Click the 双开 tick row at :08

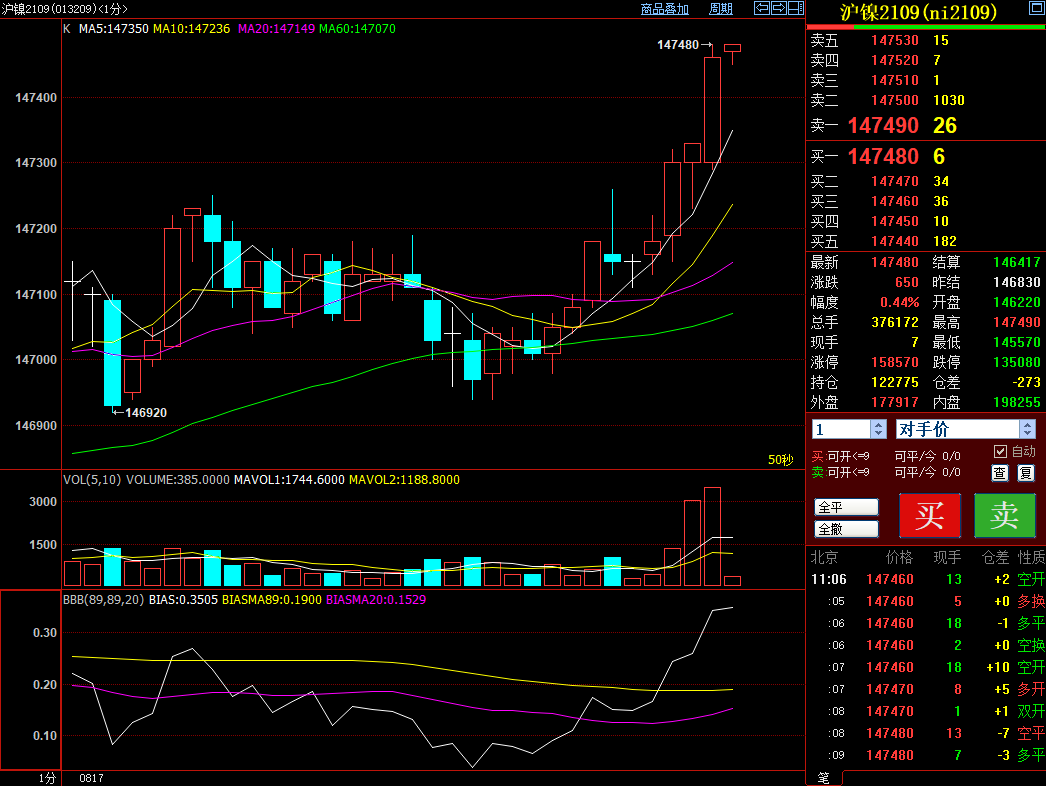(x=927, y=712)
